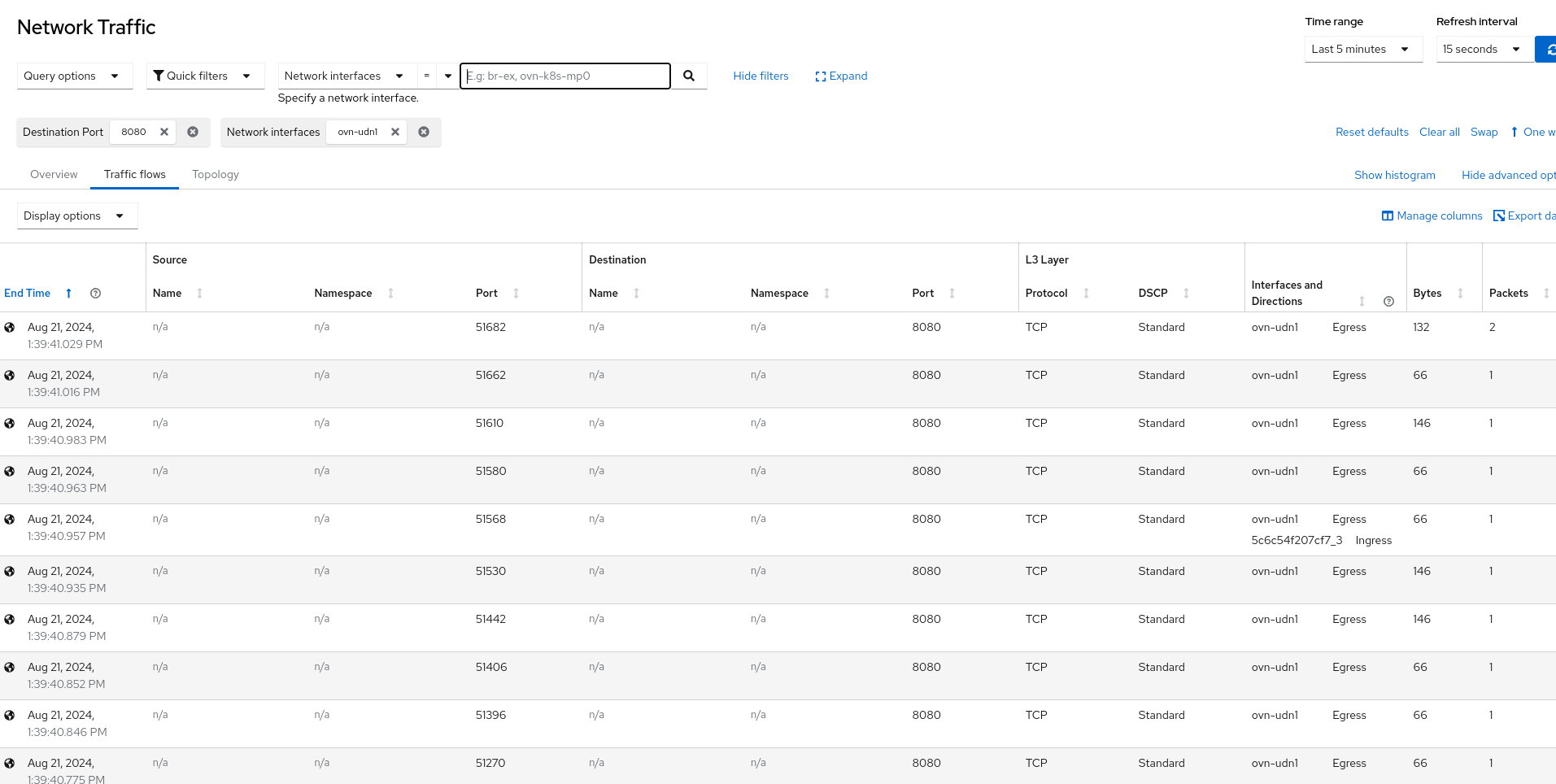Open the Quick filters dropdown

click(x=205, y=76)
